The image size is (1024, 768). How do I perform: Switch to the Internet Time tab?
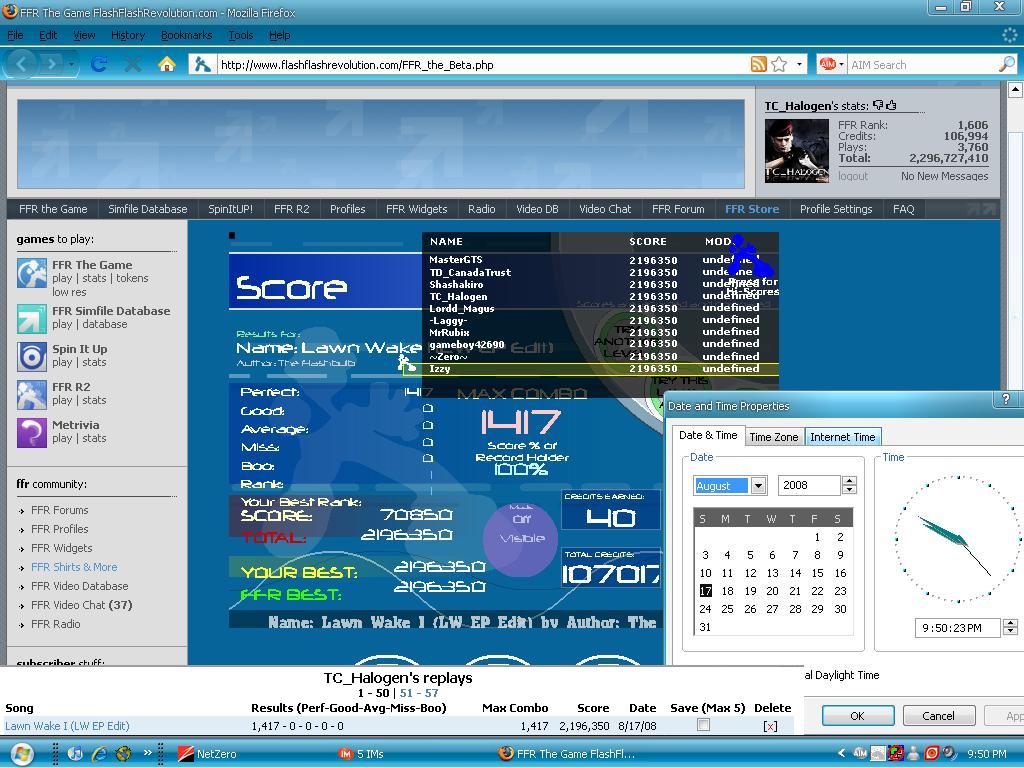(x=842, y=437)
